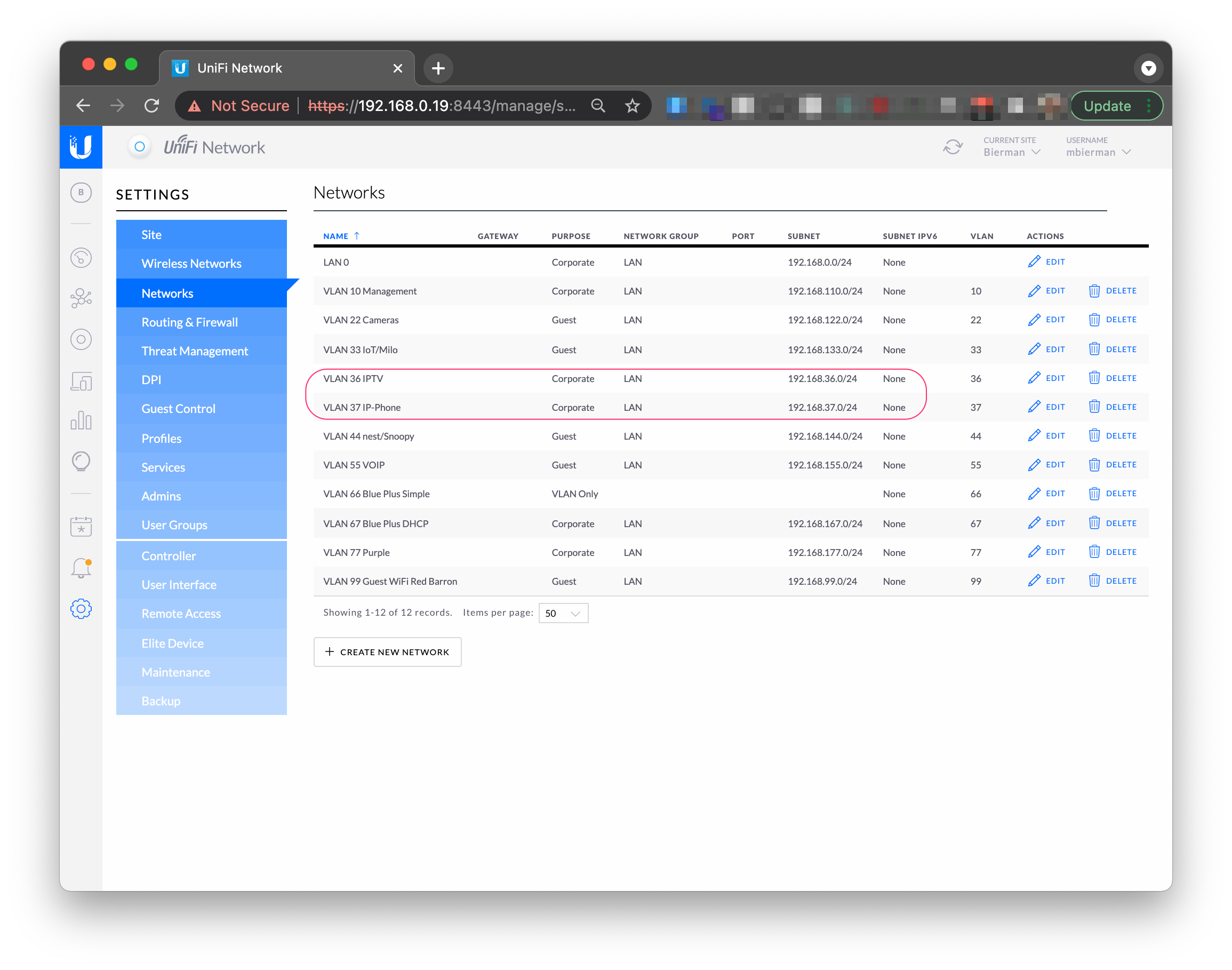1232x970 pixels.
Task: Click the refresh sync icon in header
Action: pyautogui.click(x=952, y=147)
